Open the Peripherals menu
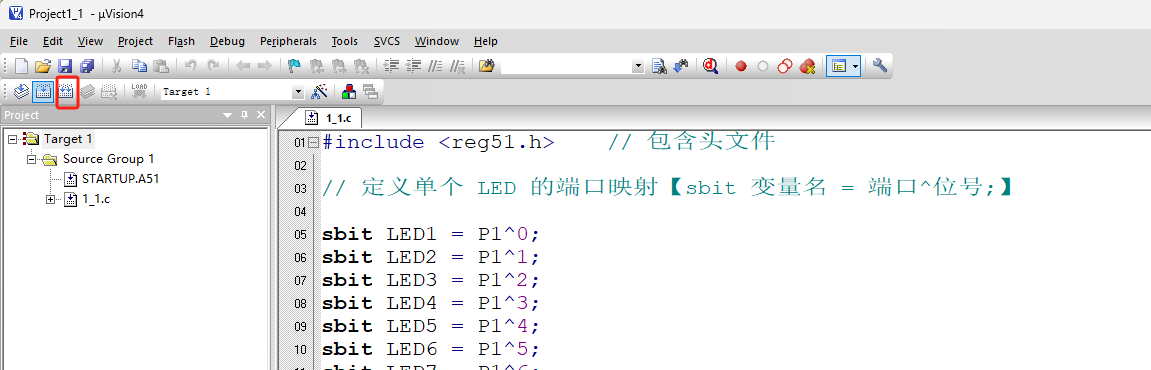Image resolution: width=1151 pixels, height=370 pixels. [288, 41]
